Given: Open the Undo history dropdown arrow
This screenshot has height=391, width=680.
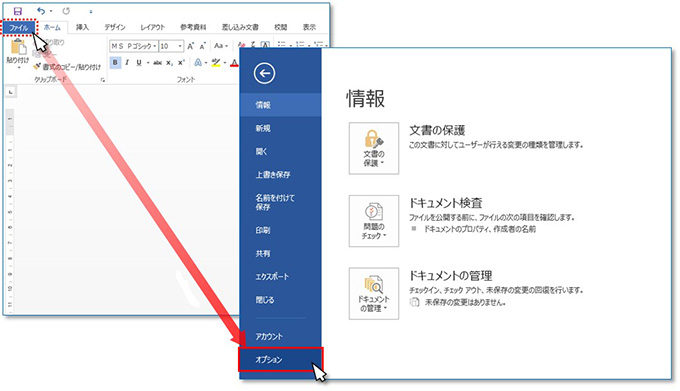Looking at the screenshot, I should coord(51,11).
